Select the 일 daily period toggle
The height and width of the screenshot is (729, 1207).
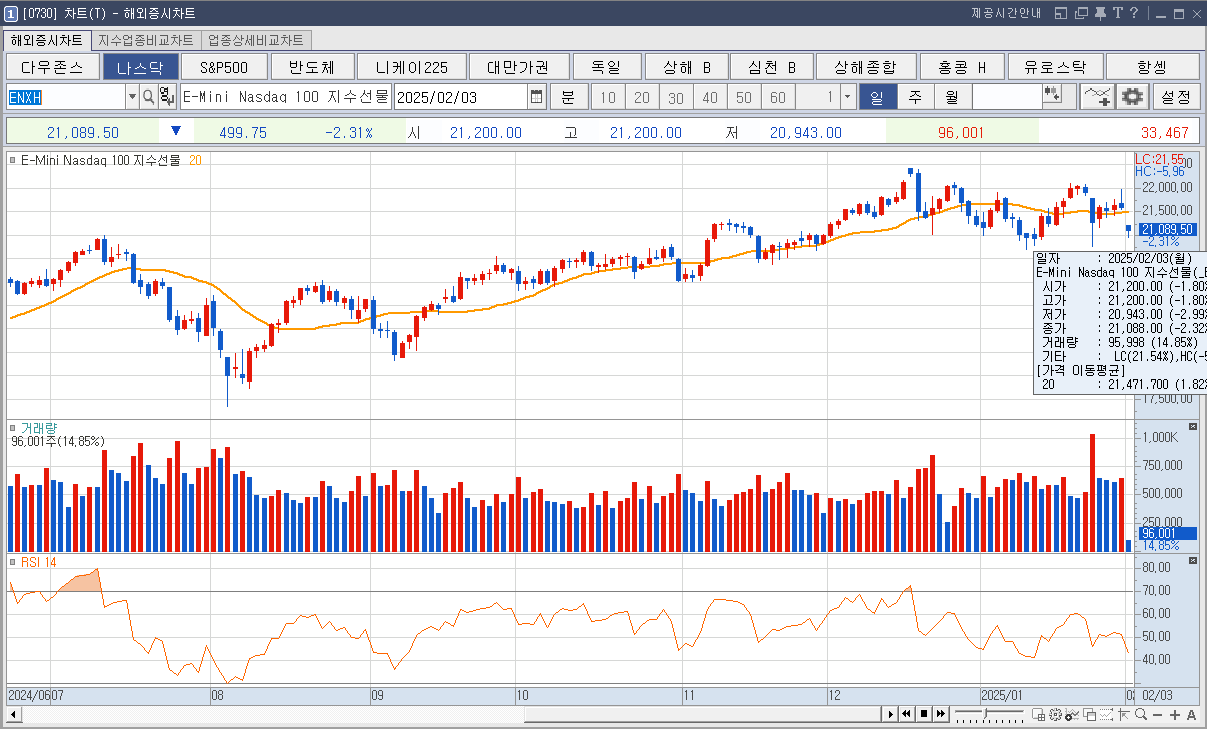[x=877, y=97]
